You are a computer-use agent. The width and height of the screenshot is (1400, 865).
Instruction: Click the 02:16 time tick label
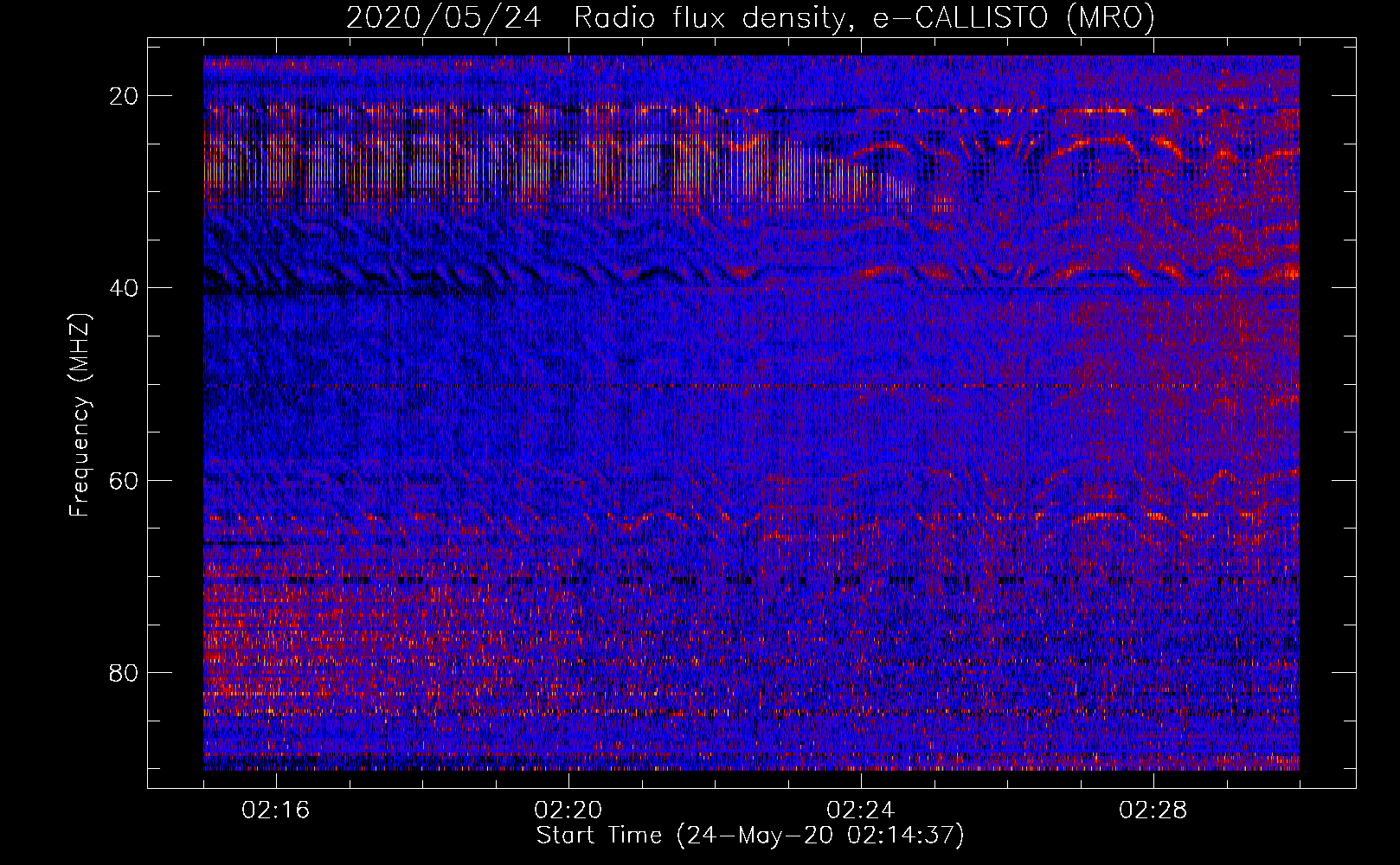pyautogui.click(x=276, y=811)
